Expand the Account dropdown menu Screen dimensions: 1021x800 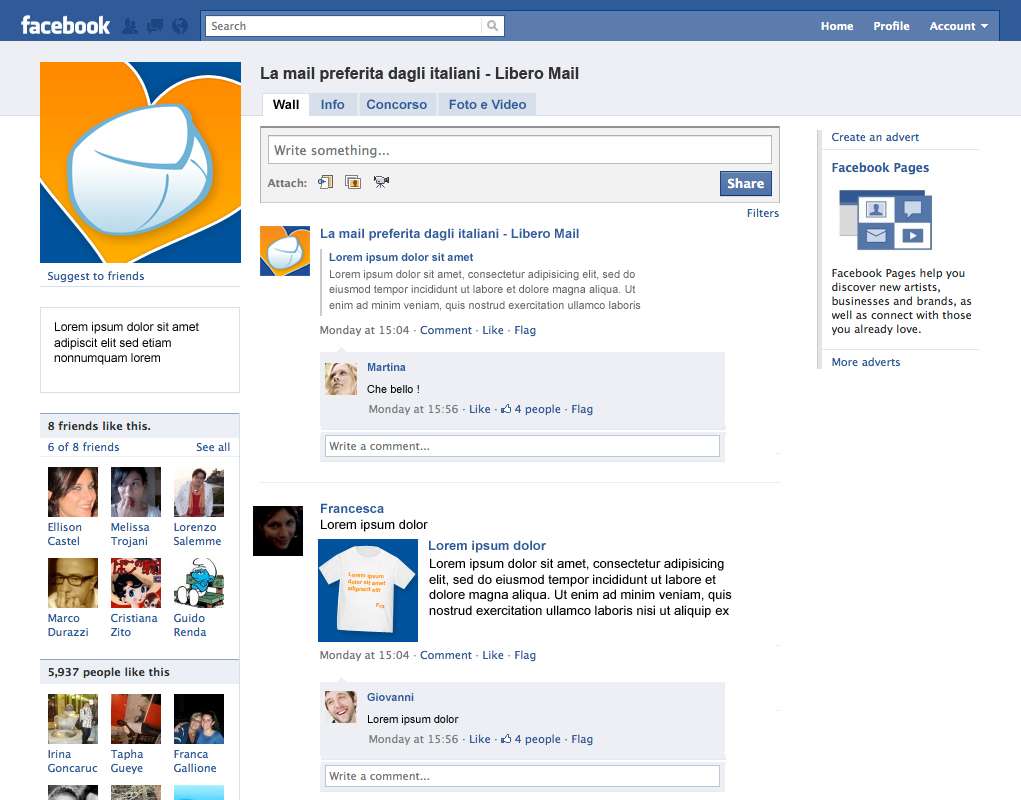958,26
